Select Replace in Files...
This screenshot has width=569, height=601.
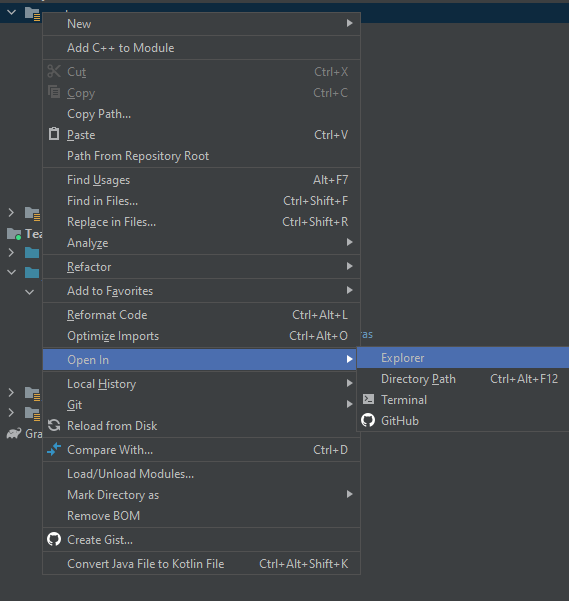201,222
